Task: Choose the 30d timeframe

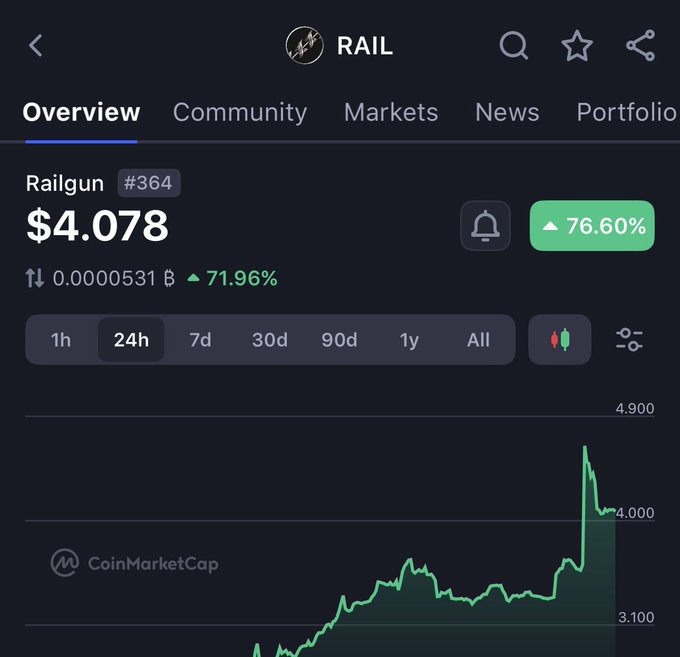Action: click(x=270, y=340)
